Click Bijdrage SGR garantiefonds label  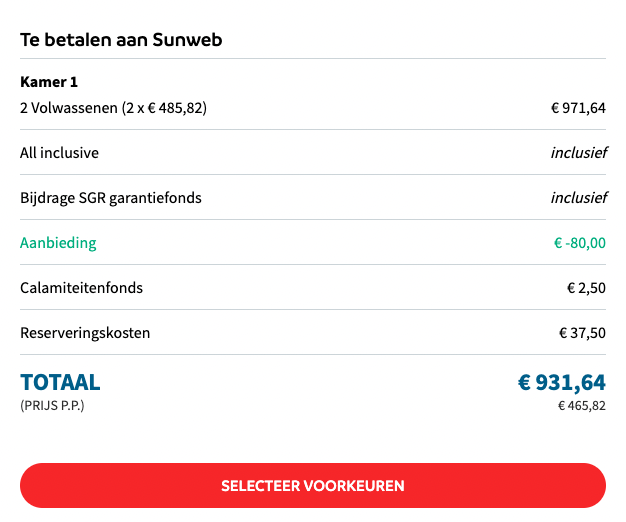[110, 198]
